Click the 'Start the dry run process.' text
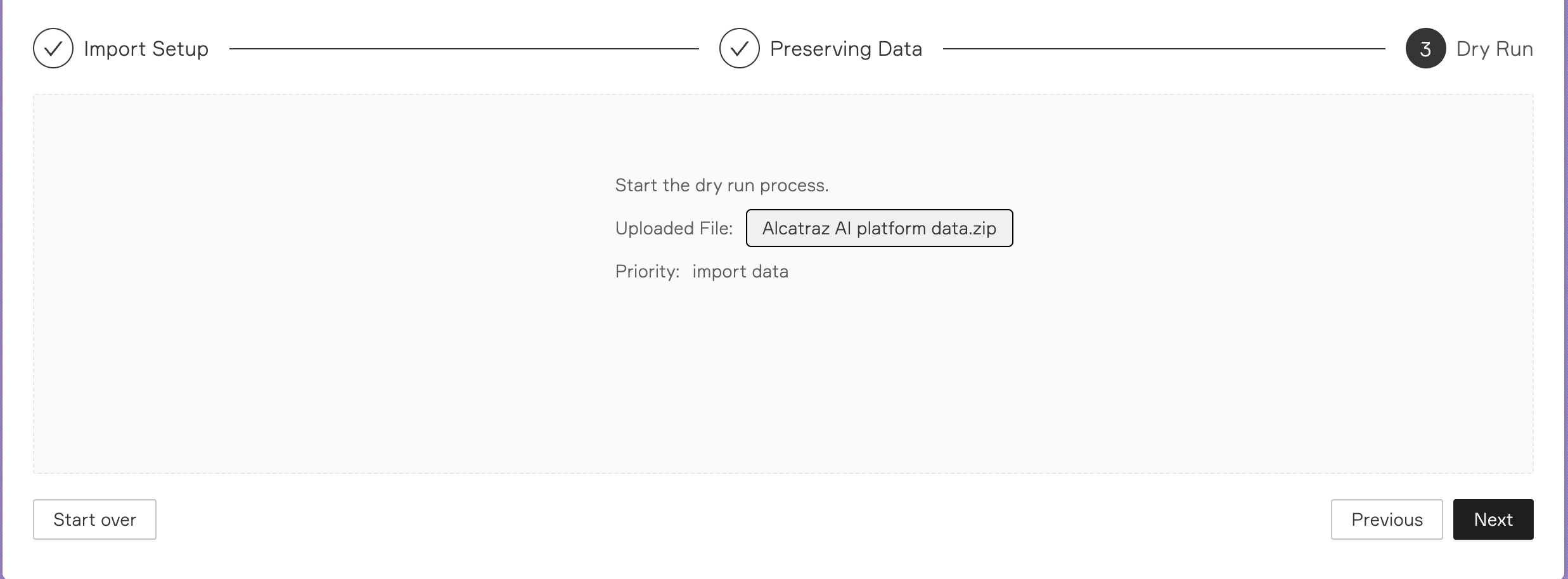The width and height of the screenshot is (1568, 579). [x=722, y=185]
